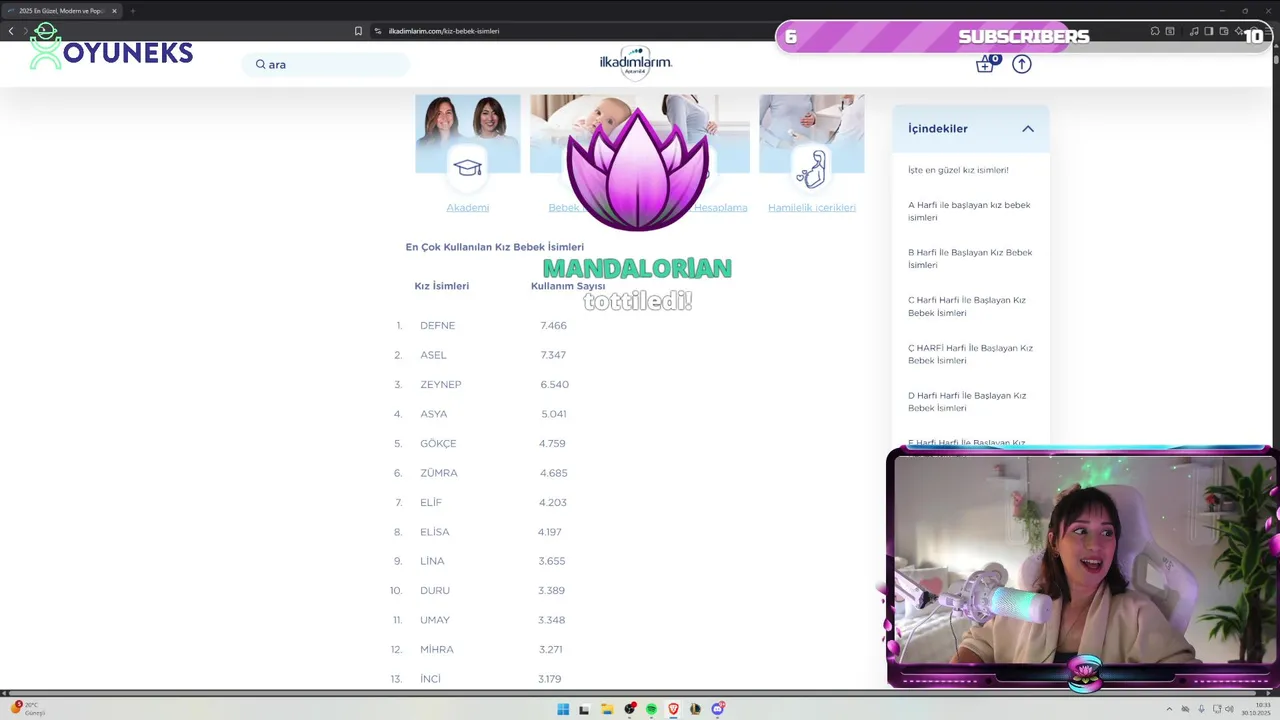Jump to 'B Harfi İle Başlayan Kız Bebek İsimleri'
The height and width of the screenshot is (720, 1280).
click(x=970, y=259)
